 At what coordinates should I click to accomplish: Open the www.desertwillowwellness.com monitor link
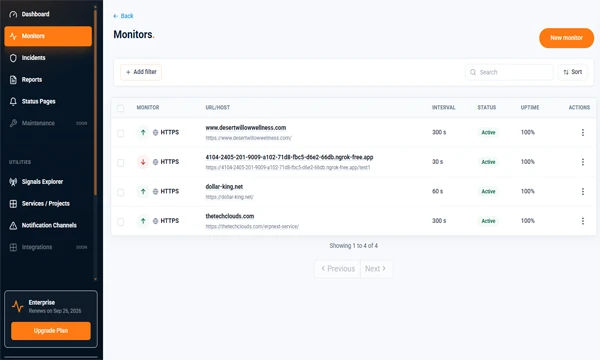246,128
